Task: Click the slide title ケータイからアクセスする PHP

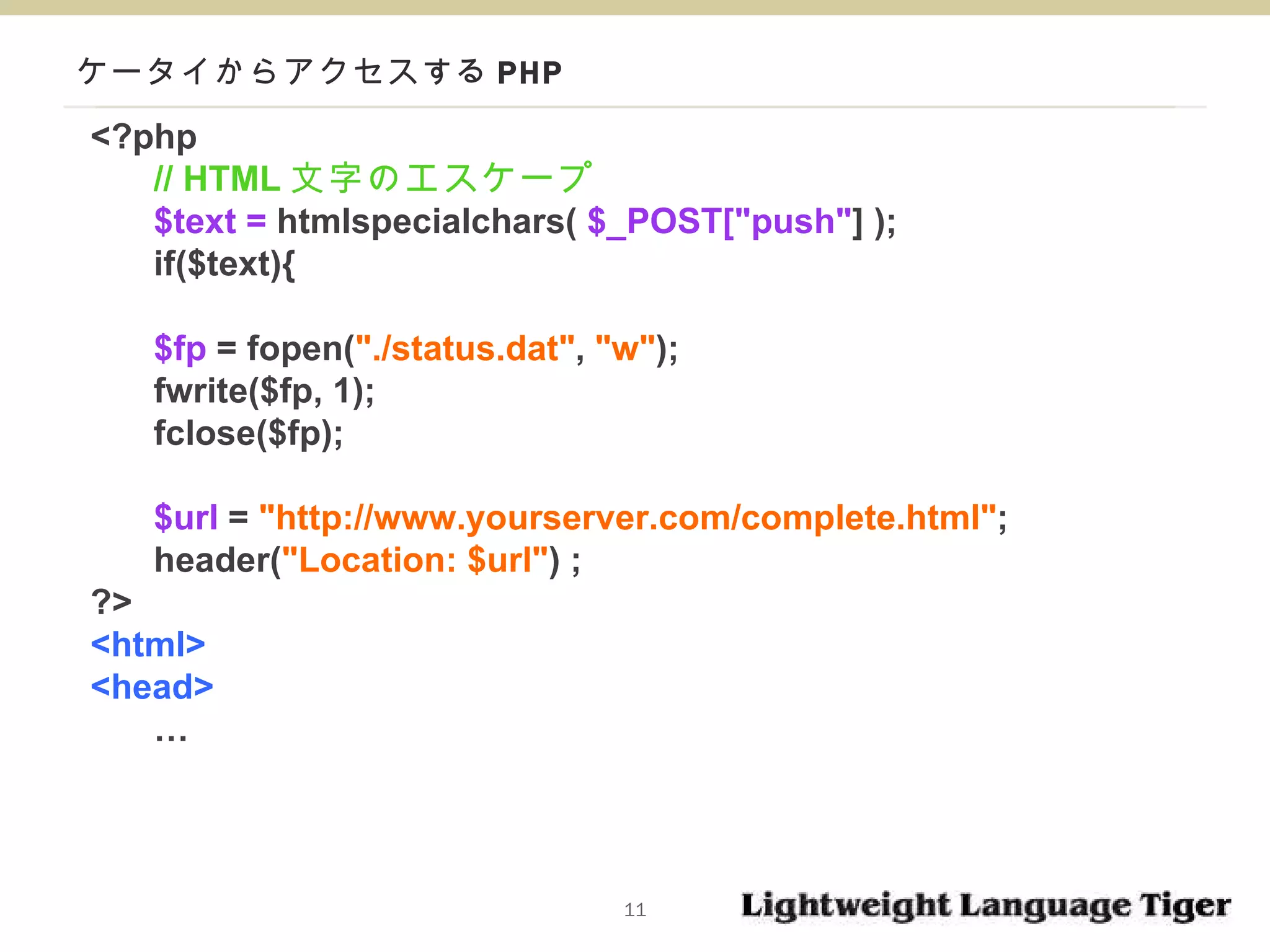Action: (320, 72)
